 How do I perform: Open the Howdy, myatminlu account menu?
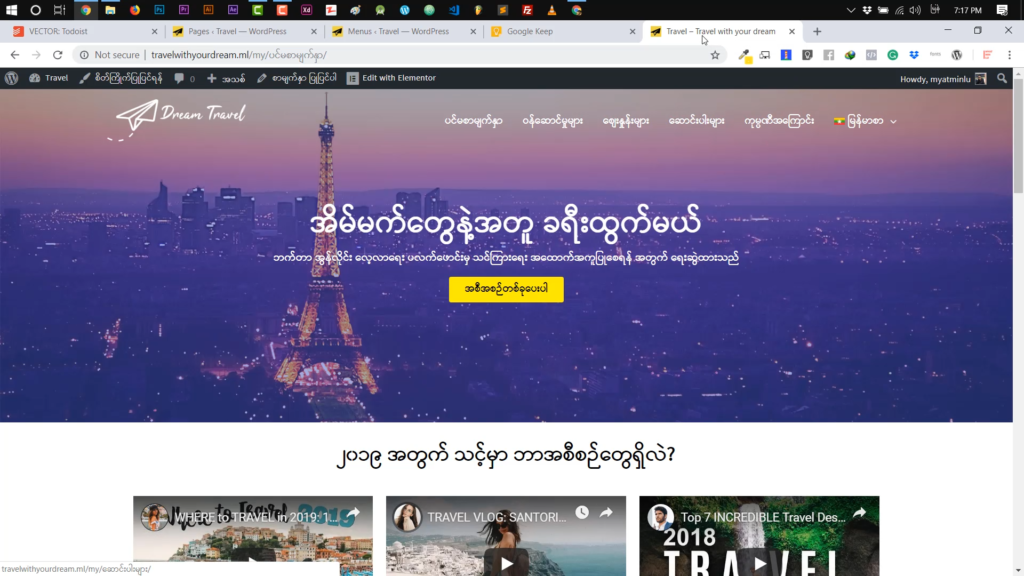[943, 78]
